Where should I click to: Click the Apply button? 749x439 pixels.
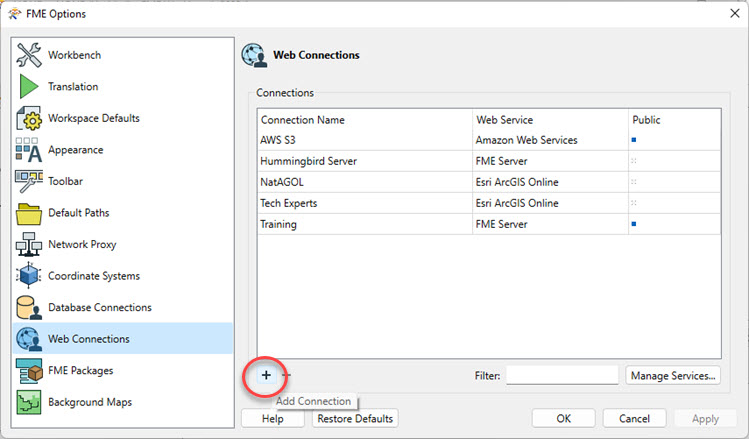705,418
